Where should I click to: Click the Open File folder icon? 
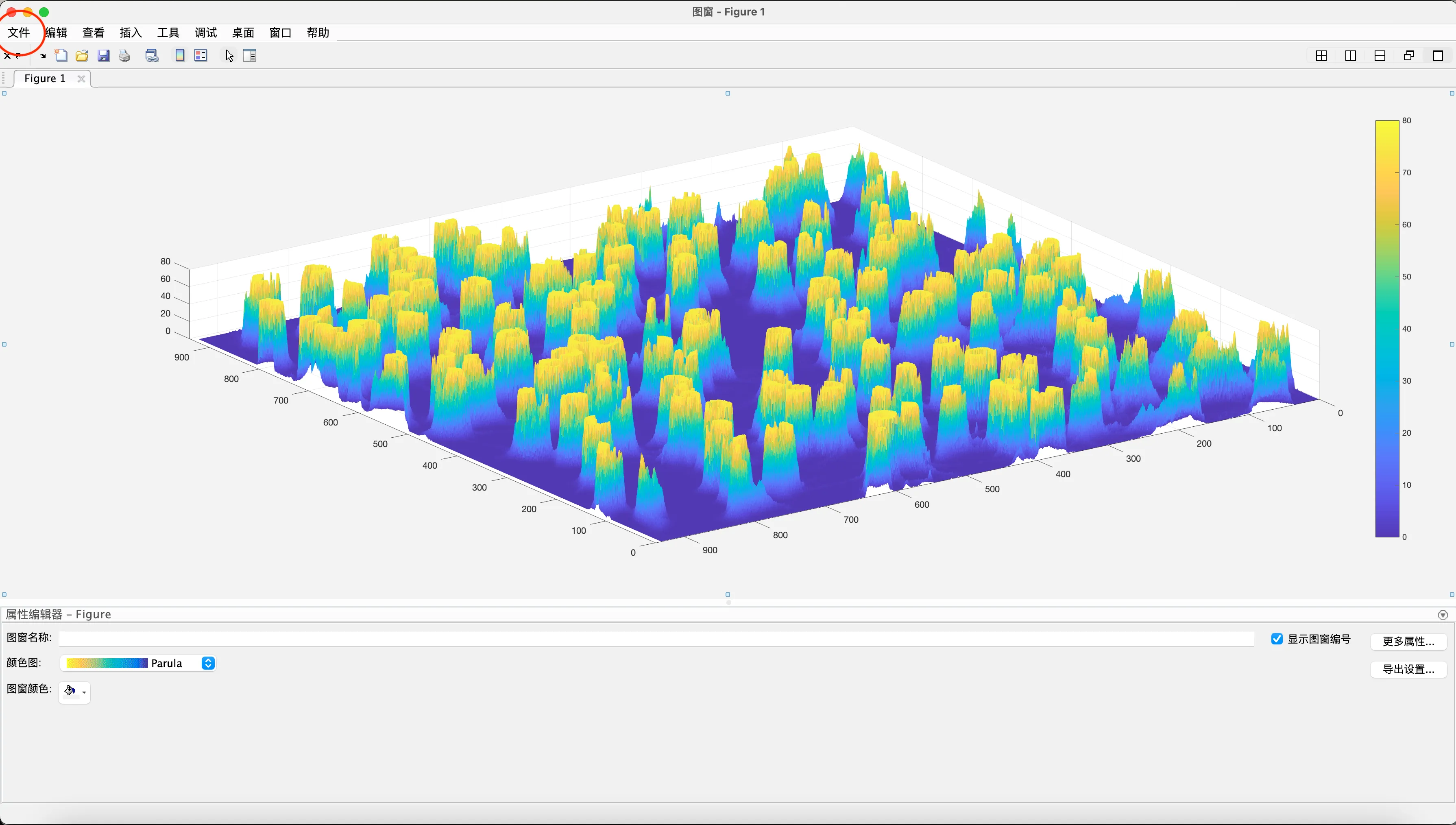point(82,55)
